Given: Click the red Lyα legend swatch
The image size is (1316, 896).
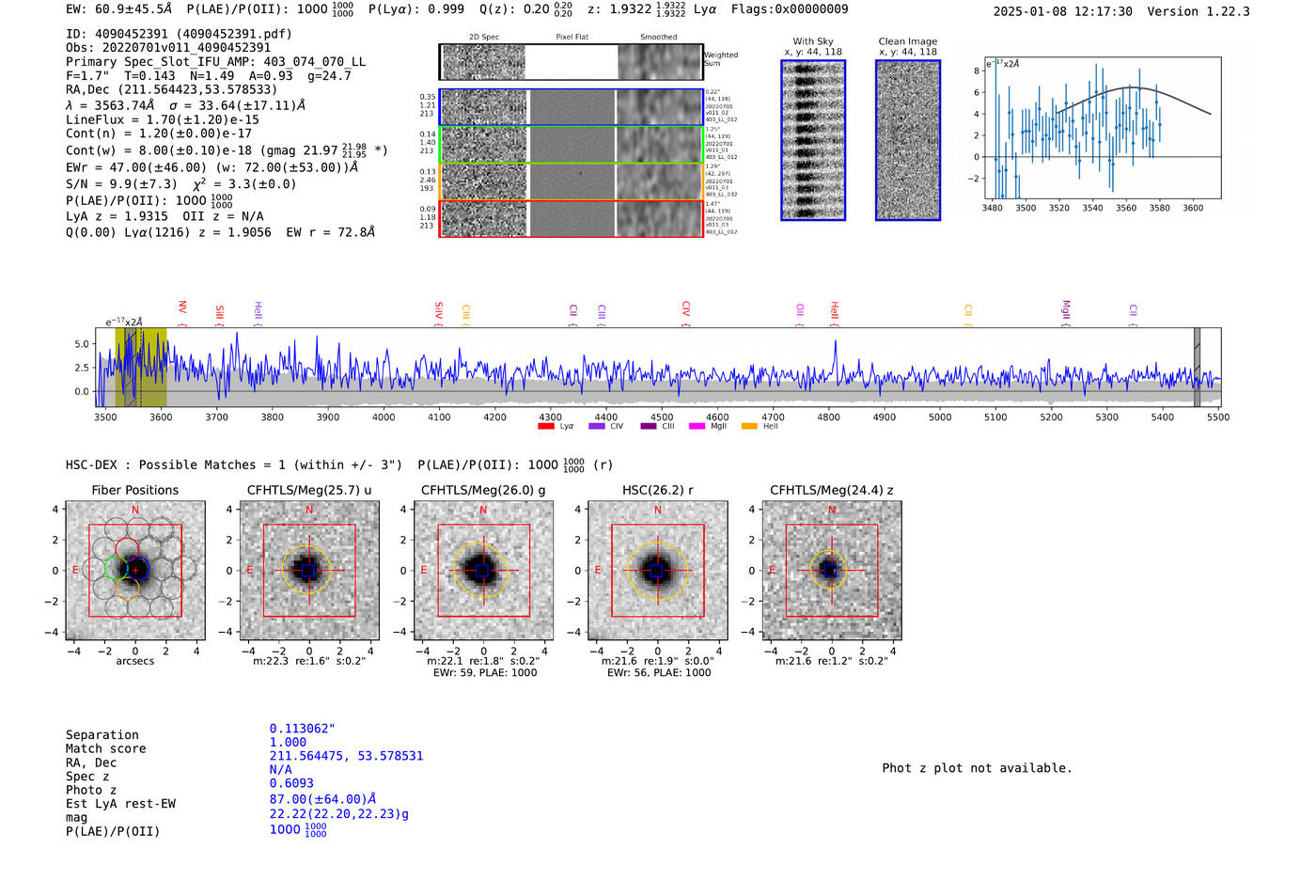Looking at the screenshot, I should click(545, 426).
